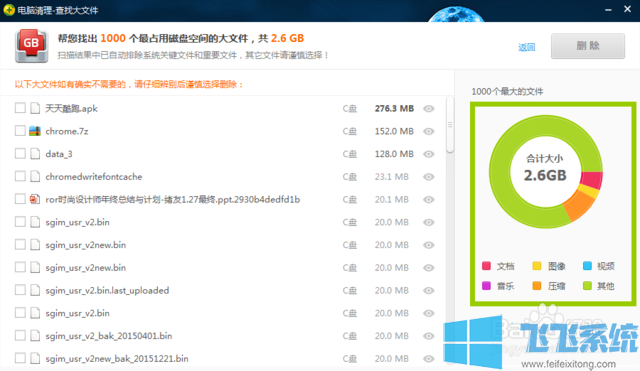The width and height of the screenshot is (640, 371).
Task: Click the red GB disk icon
Action: (31, 46)
